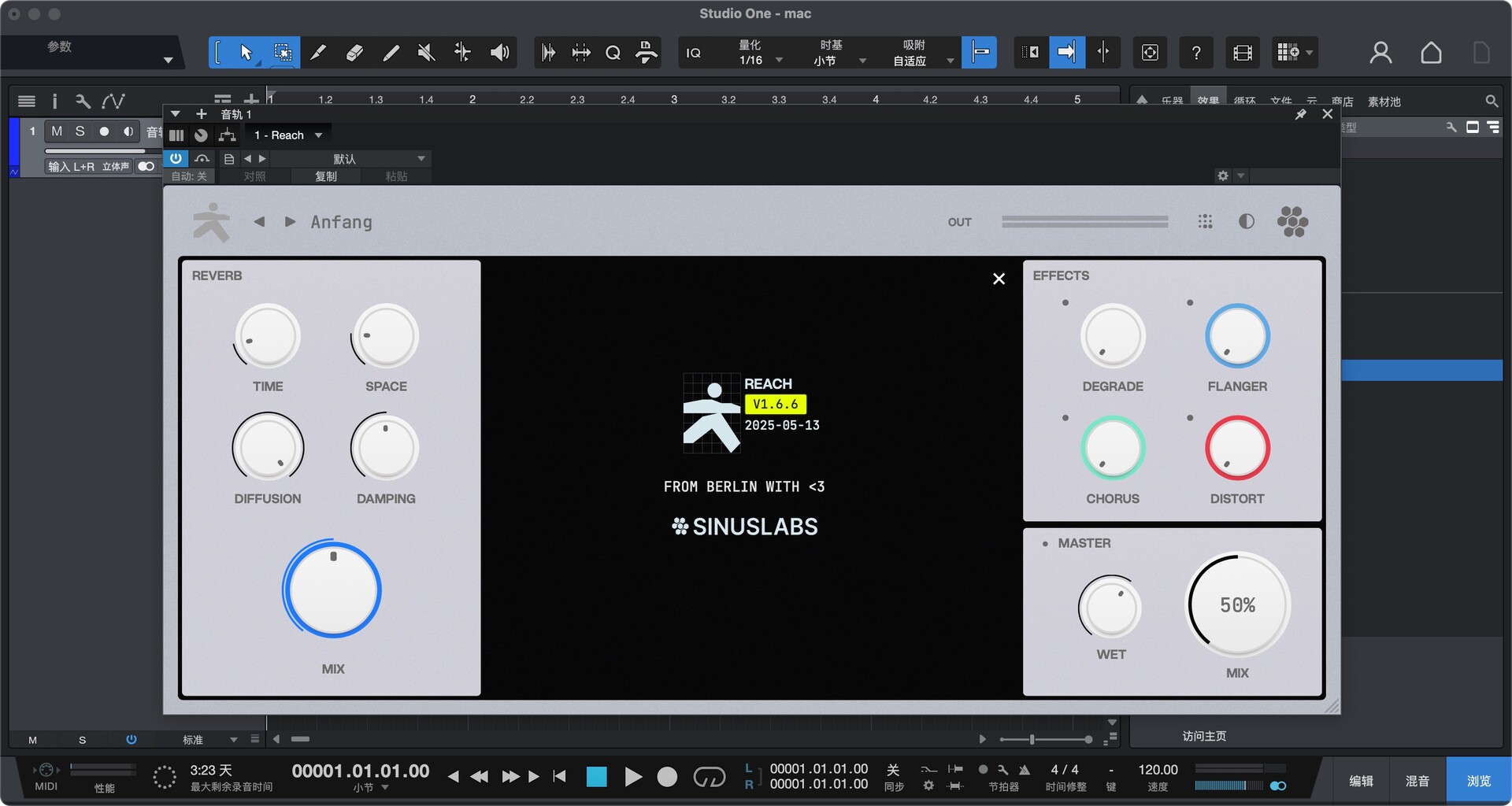Open 编辑 edit view
The height and width of the screenshot is (806, 1512).
coord(1360,781)
